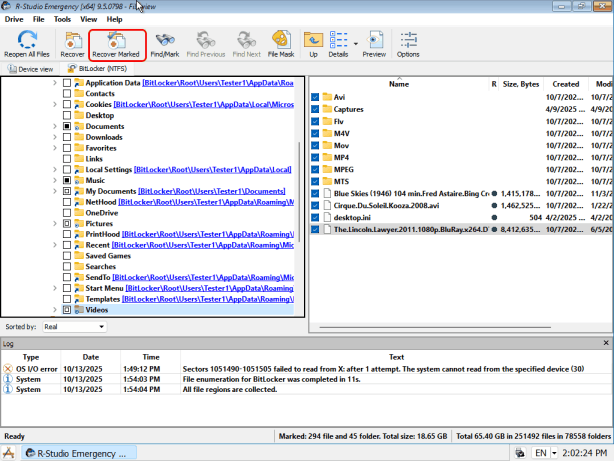Image resolution: width=614 pixels, height=461 pixels.
Task: Check the Desktop folder checkbox in tree
Action: point(67,116)
